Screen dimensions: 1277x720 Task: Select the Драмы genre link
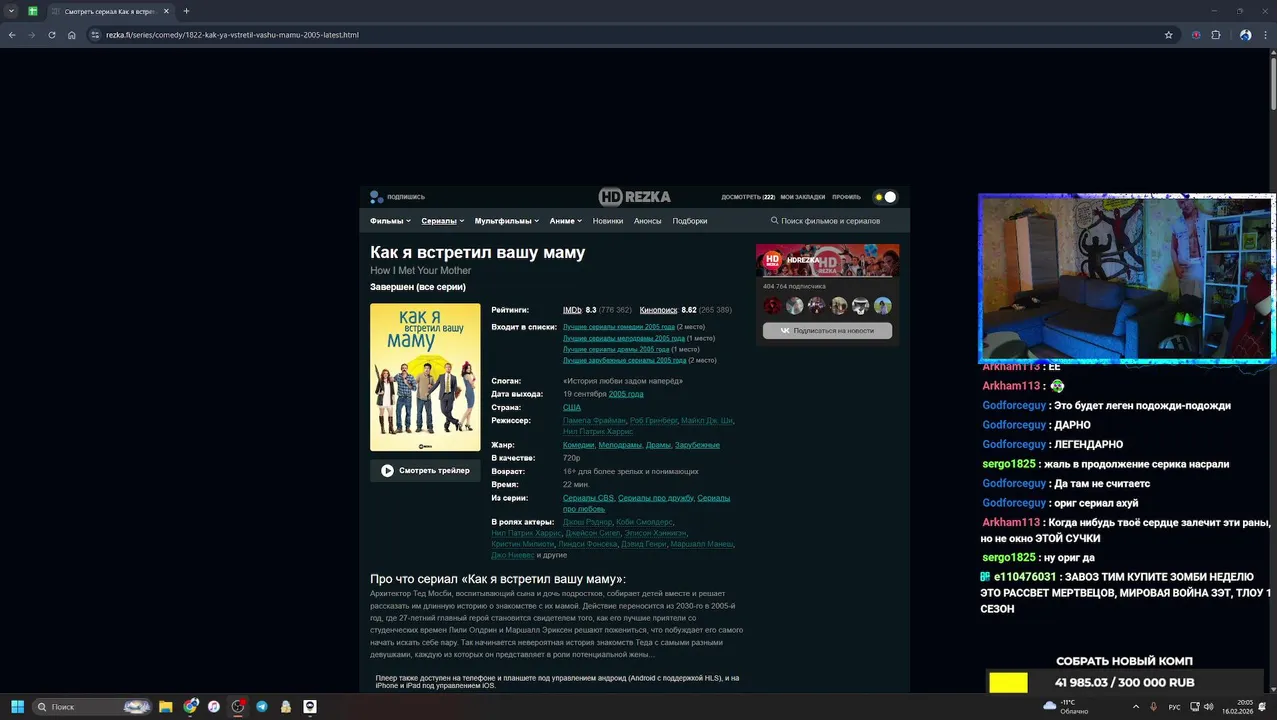click(x=658, y=445)
